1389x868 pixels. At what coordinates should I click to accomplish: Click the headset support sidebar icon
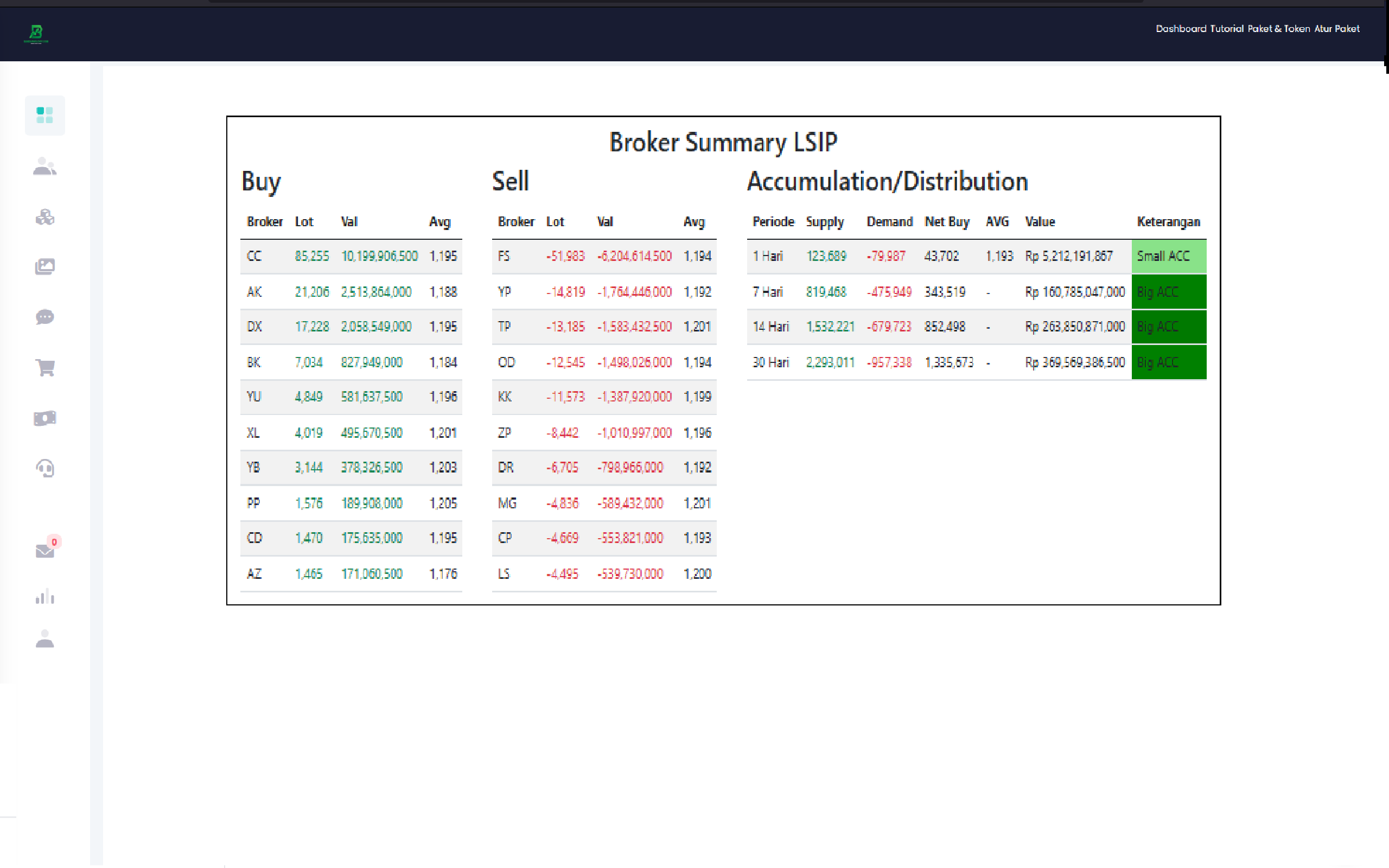click(x=45, y=468)
